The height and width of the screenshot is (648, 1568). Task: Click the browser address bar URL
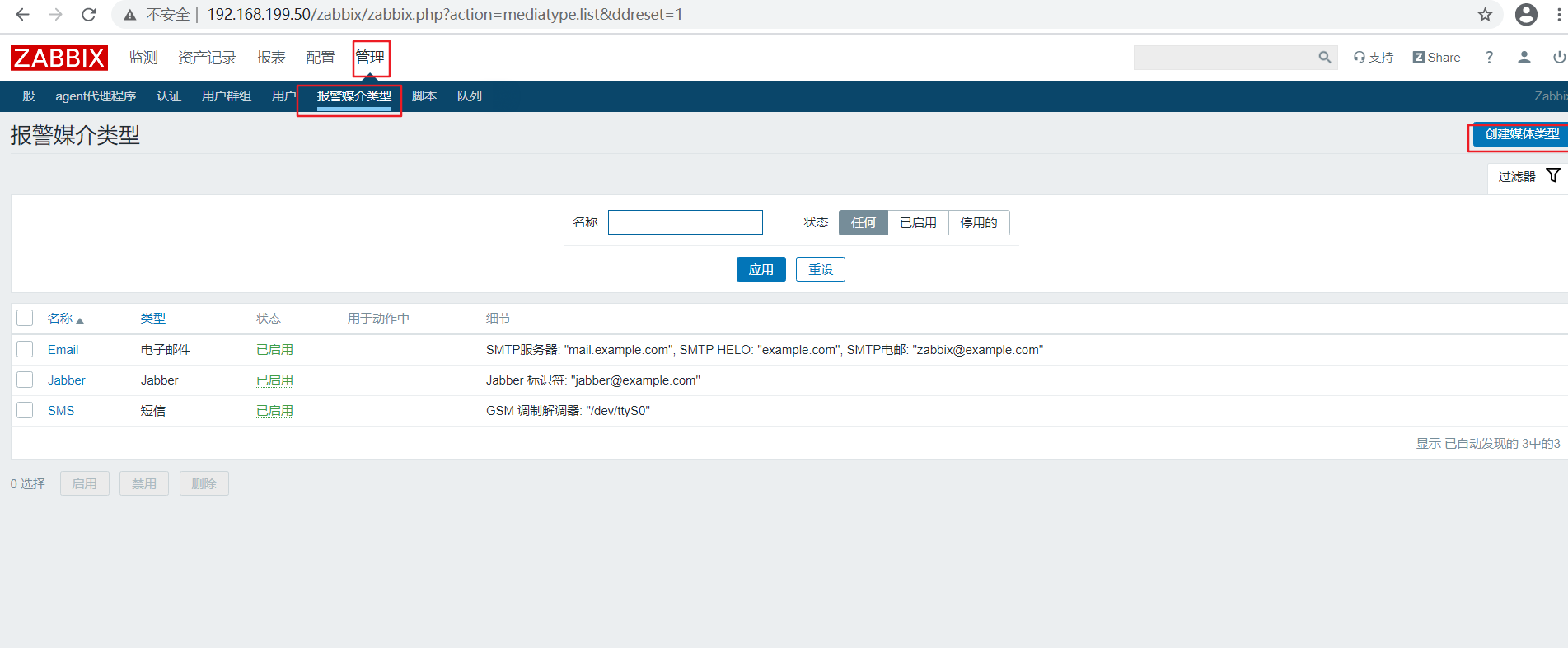pyautogui.click(x=445, y=15)
